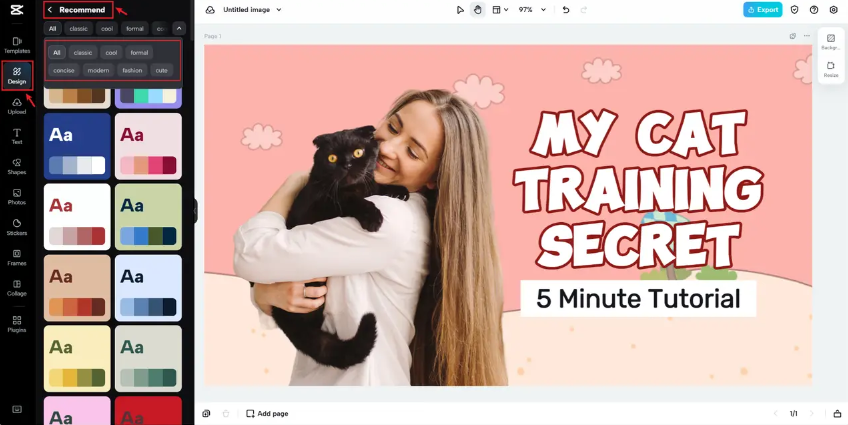This screenshot has height=425, width=848.
Task: Apply the yellow theme with green Aa
Action: [x=77, y=358]
